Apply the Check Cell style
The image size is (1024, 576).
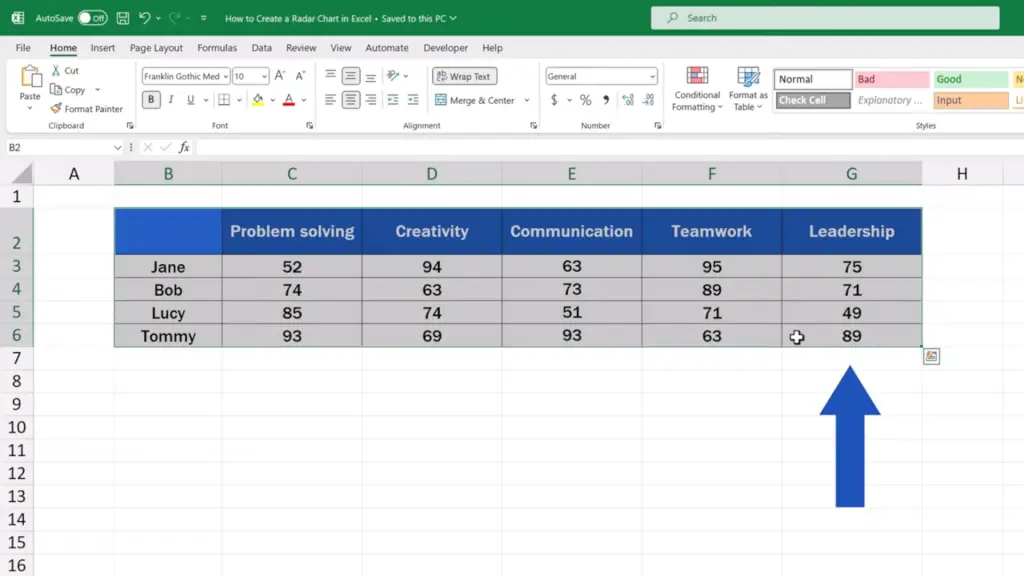[813, 100]
